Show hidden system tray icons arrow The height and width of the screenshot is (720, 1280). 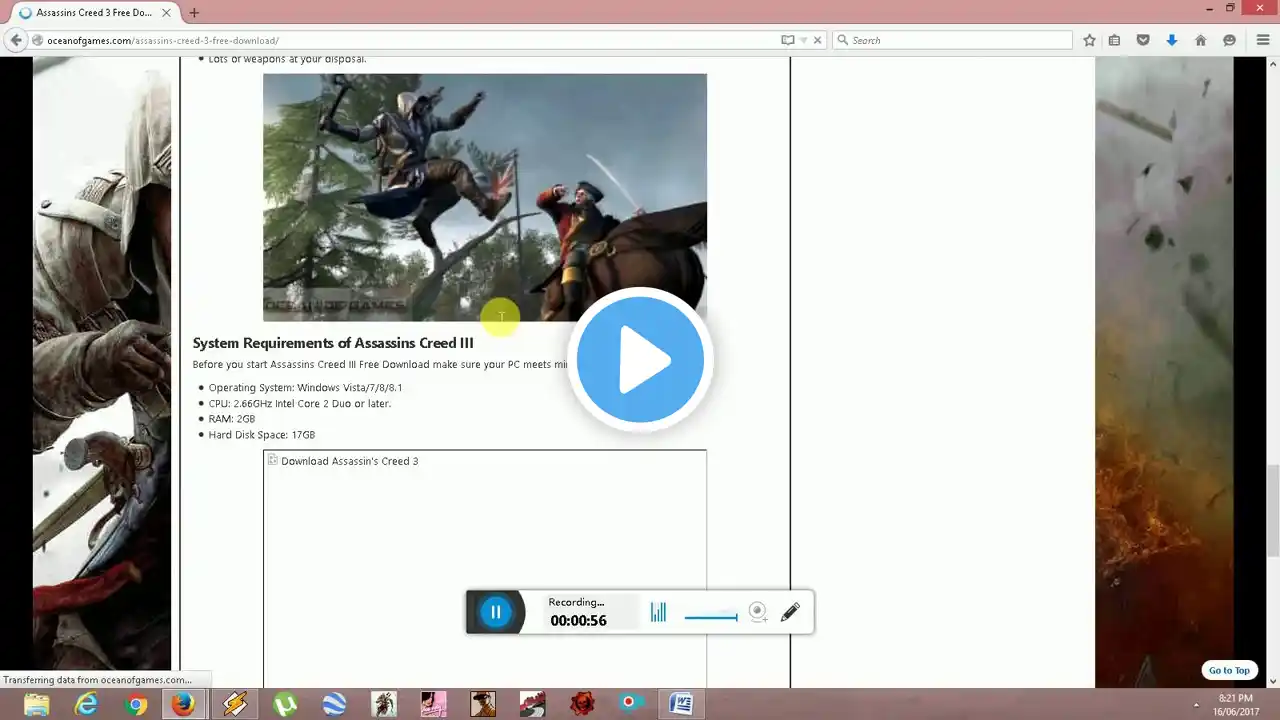[x=1195, y=705]
